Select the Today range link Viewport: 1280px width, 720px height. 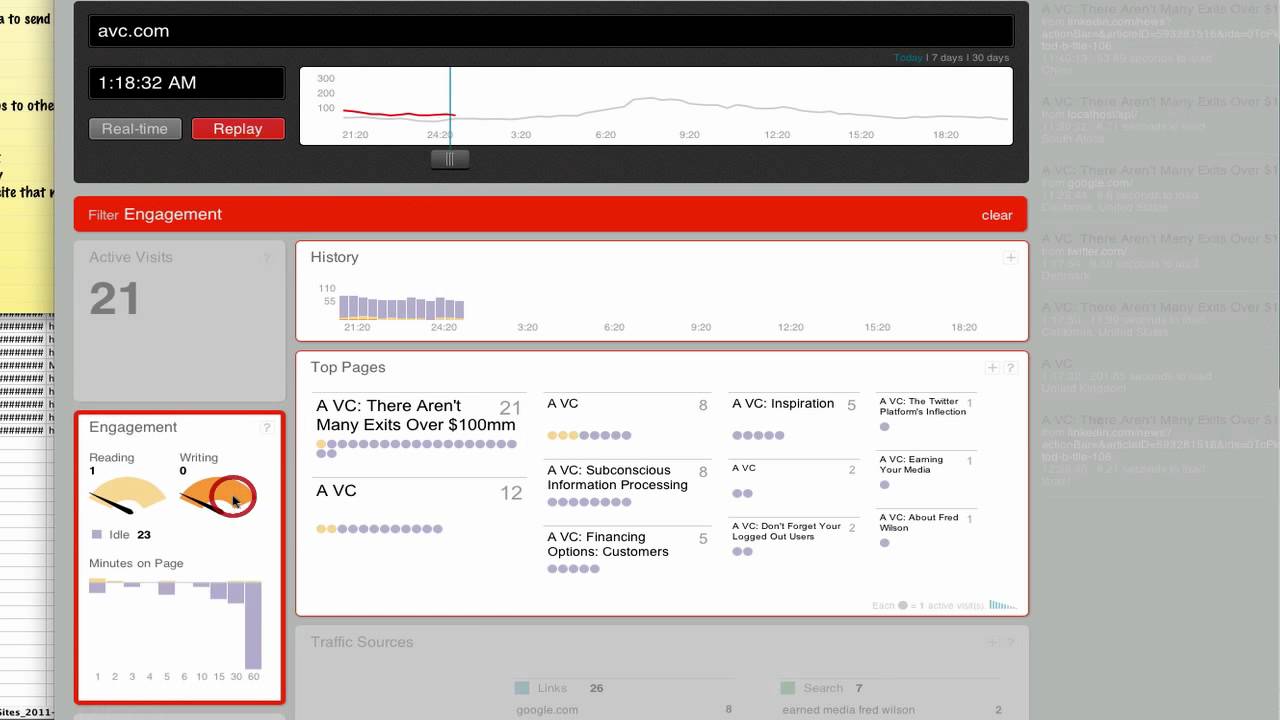click(908, 58)
